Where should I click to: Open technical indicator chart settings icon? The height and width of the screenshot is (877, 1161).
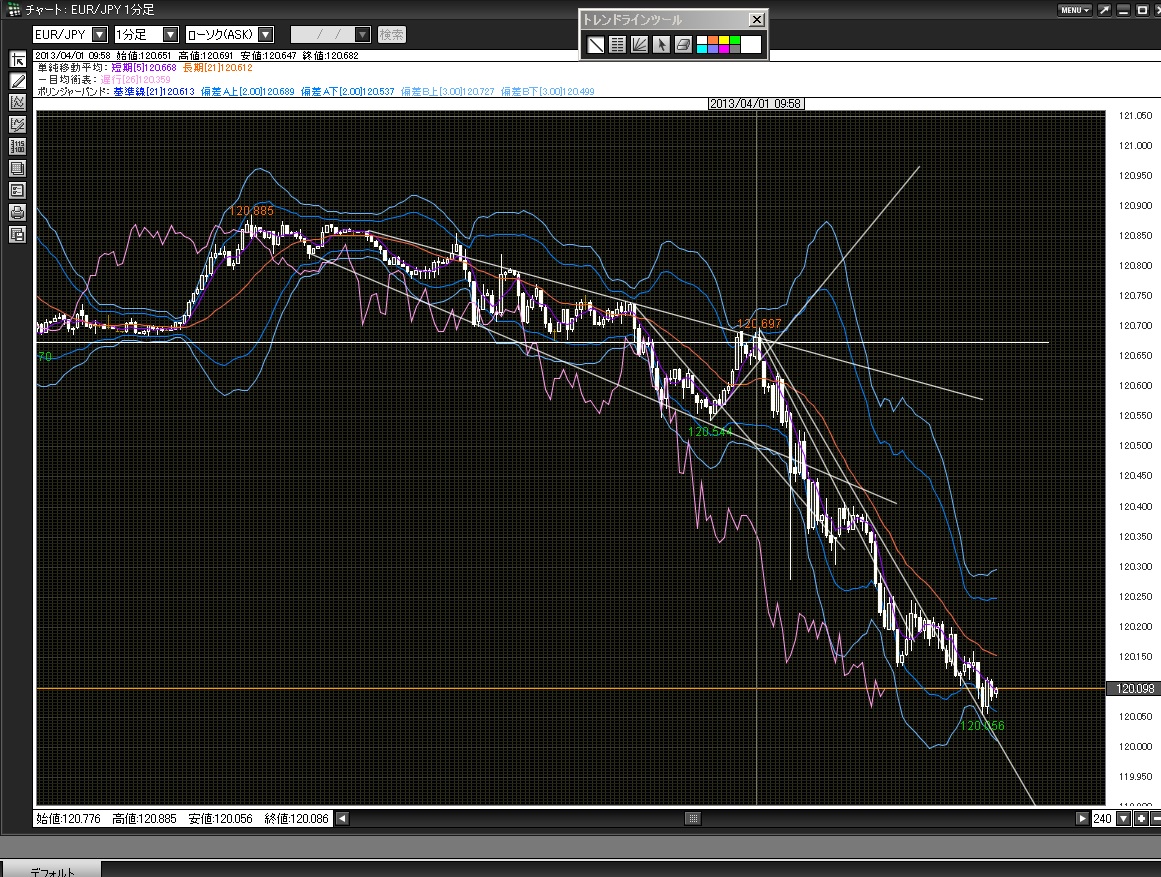17,102
